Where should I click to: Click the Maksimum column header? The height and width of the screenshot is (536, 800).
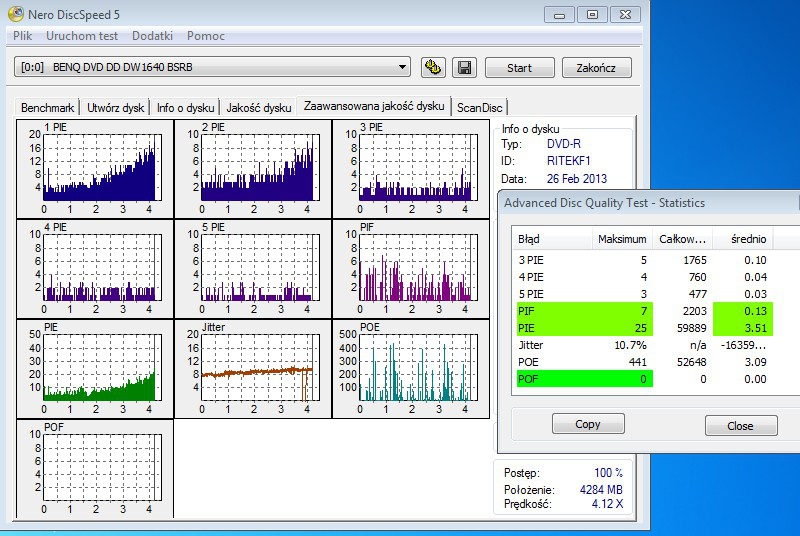[622, 239]
